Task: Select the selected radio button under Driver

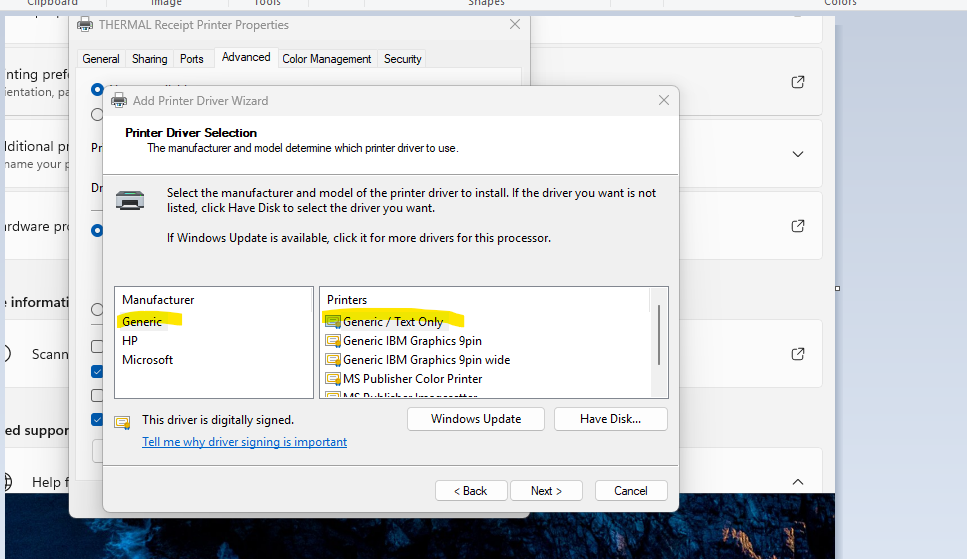Action: point(97,231)
